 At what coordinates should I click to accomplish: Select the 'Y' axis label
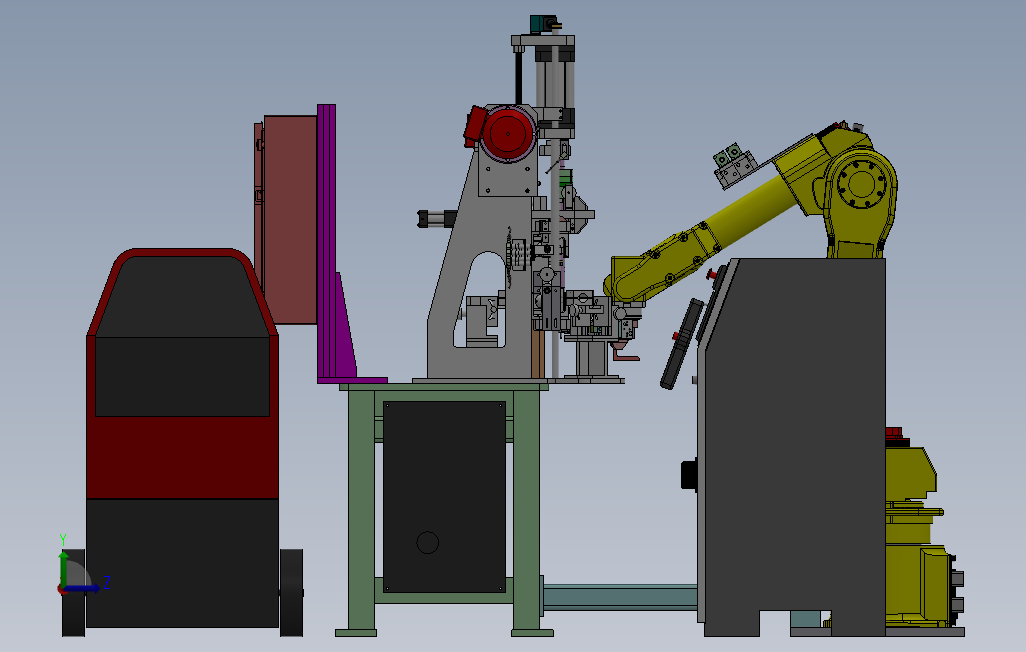point(63,539)
